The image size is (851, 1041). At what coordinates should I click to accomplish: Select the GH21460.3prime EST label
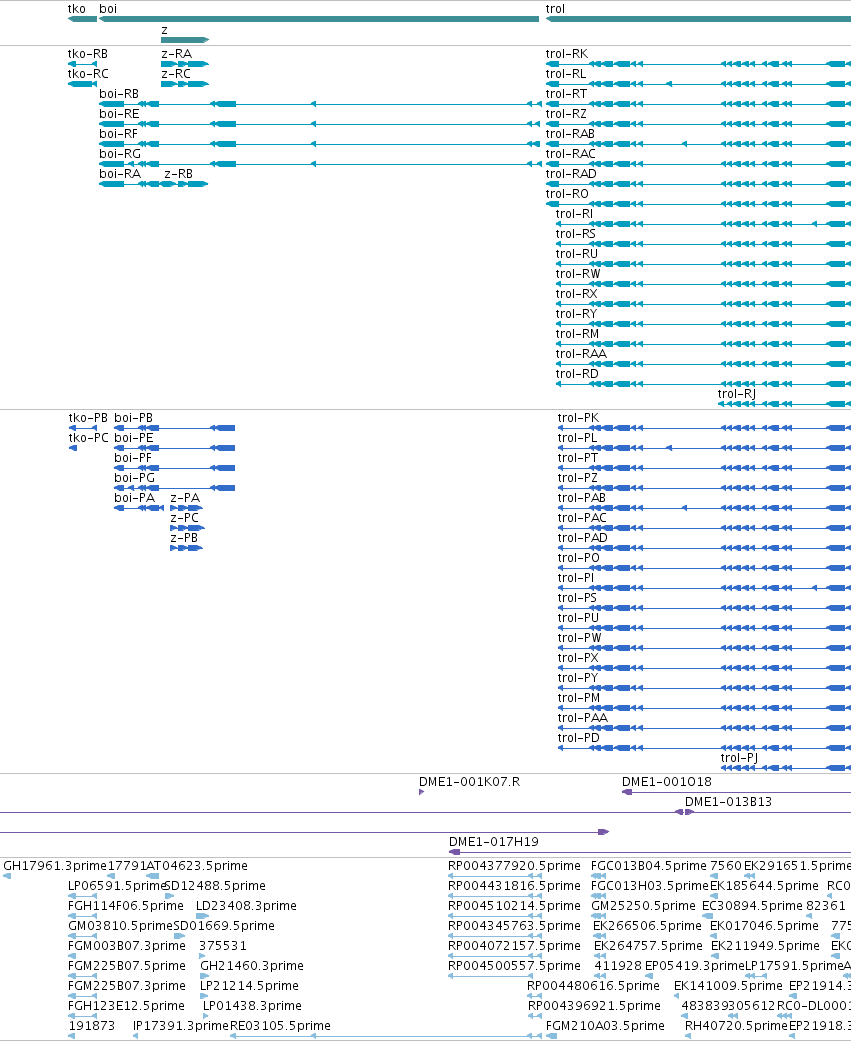point(252,965)
